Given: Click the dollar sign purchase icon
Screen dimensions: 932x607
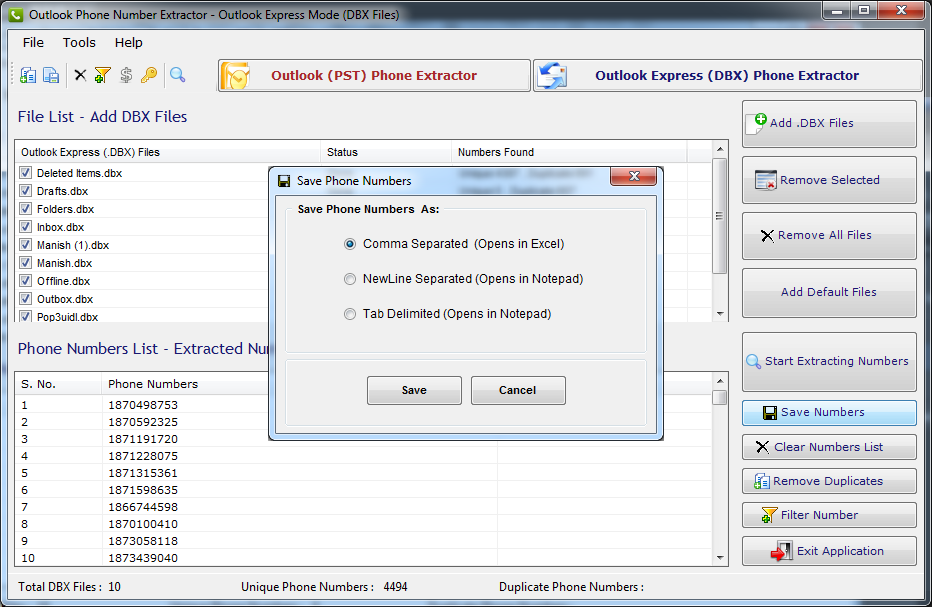Looking at the screenshot, I should click(x=125, y=75).
